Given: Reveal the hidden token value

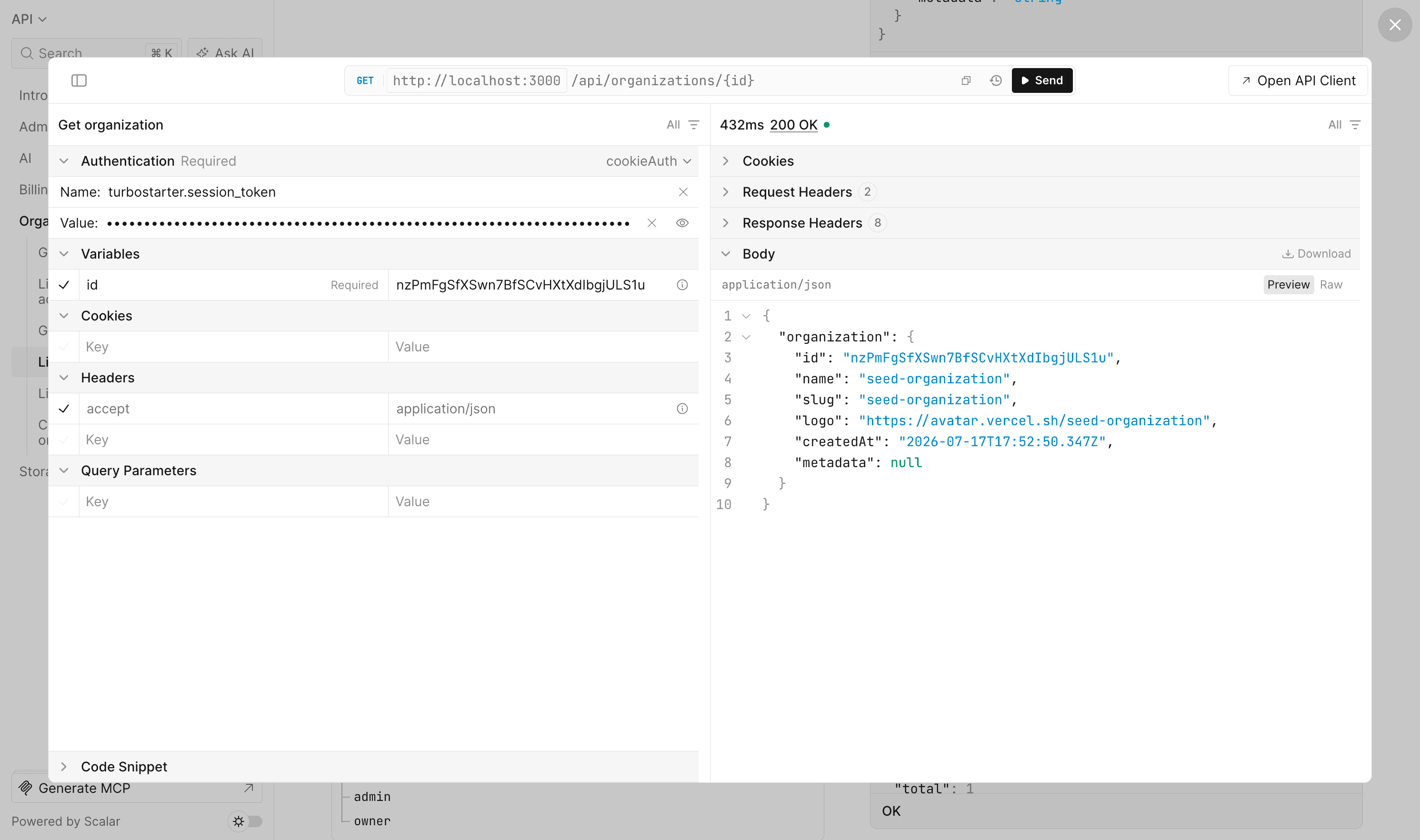Looking at the screenshot, I should tap(682, 223).
